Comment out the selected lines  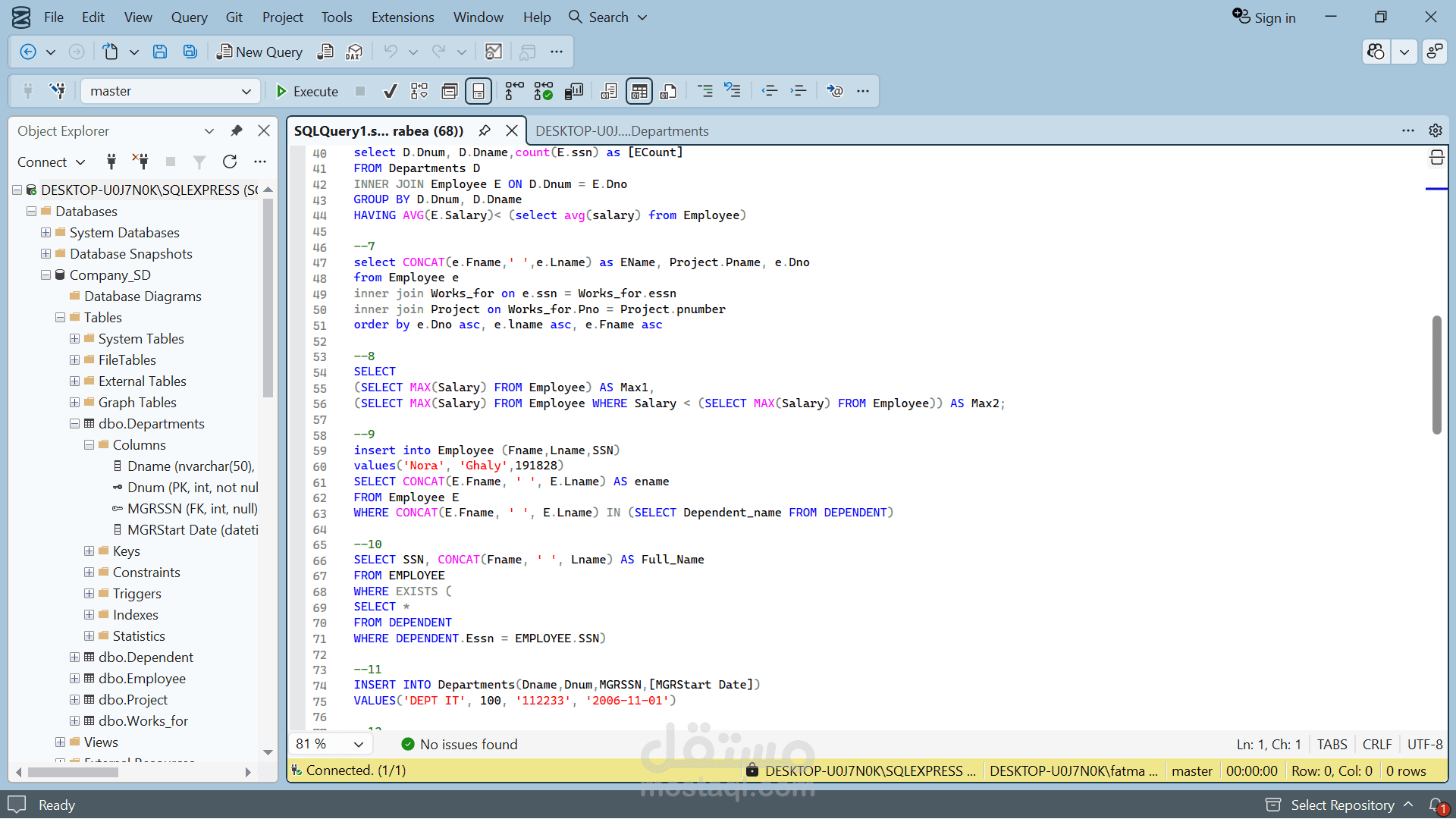705,91
